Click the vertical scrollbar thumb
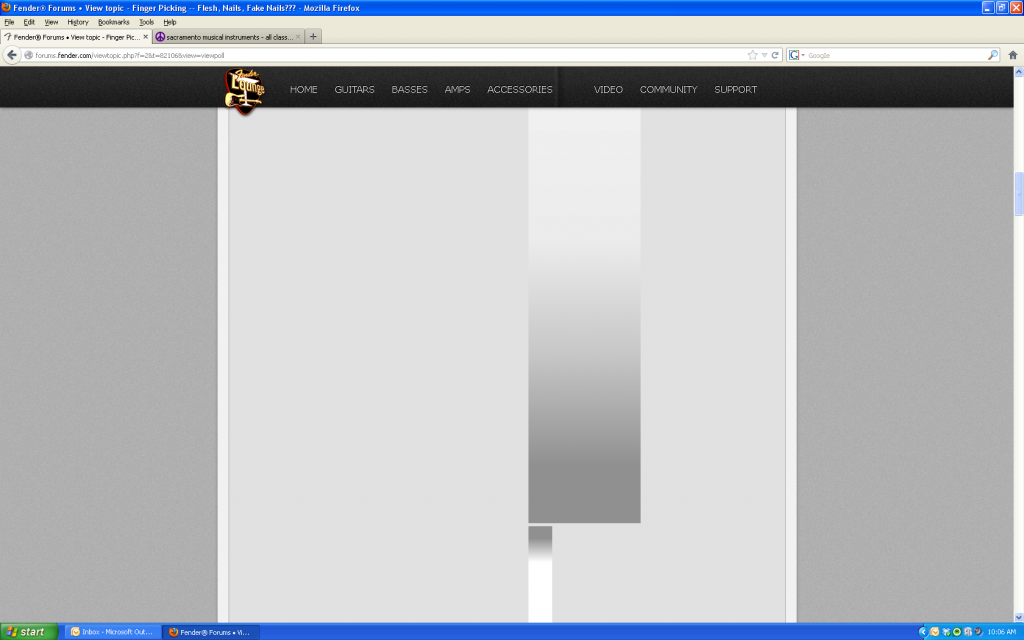The width and height of the screenshot is (1024, 640). 1018,193
